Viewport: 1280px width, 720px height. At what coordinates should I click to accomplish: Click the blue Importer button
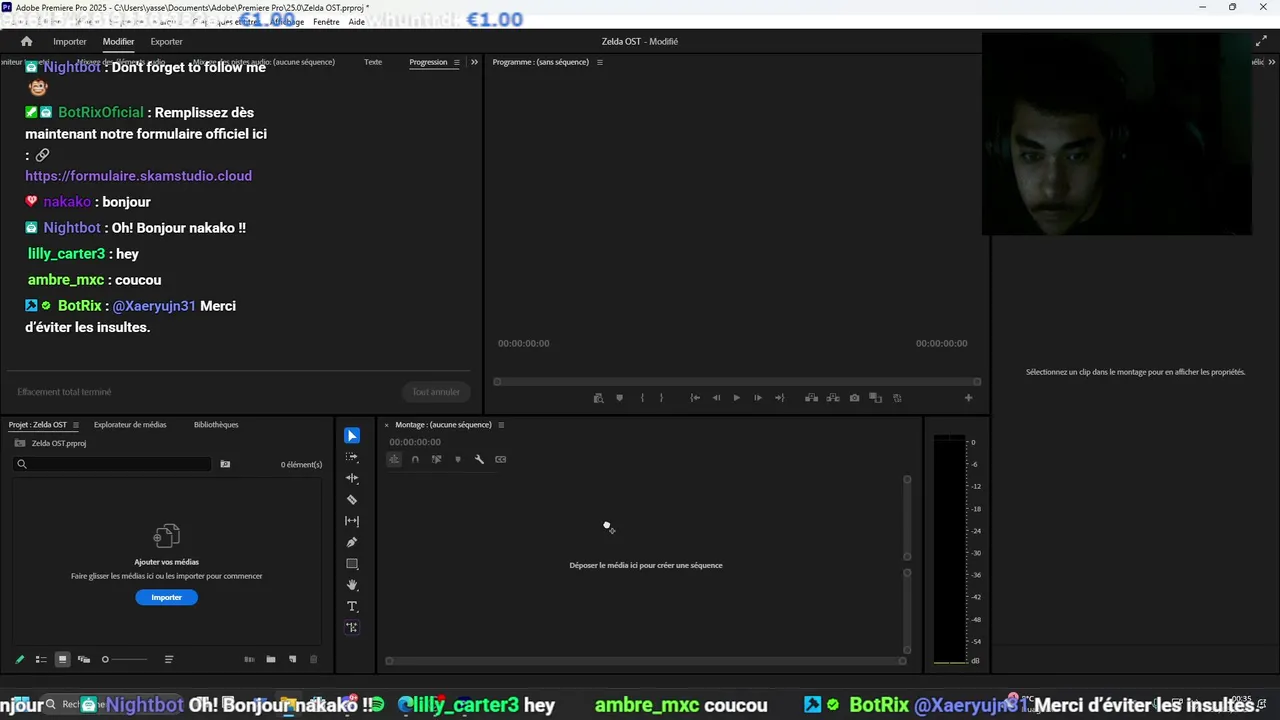point(167,597)
